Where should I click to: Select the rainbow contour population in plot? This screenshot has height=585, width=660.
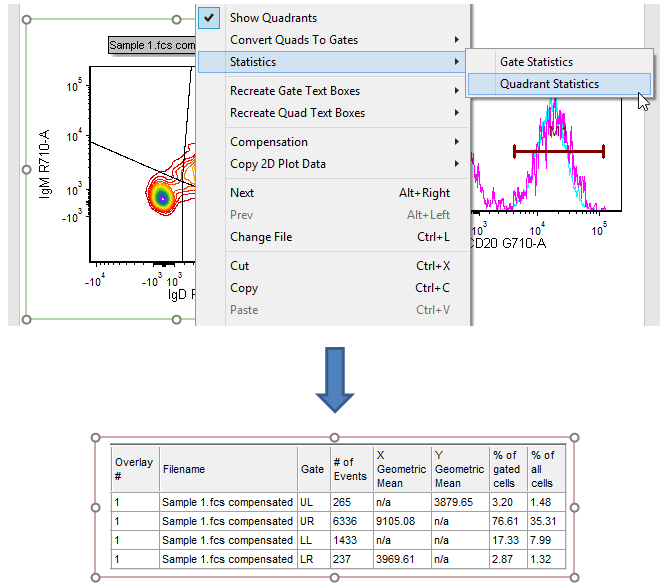point(161,196)
